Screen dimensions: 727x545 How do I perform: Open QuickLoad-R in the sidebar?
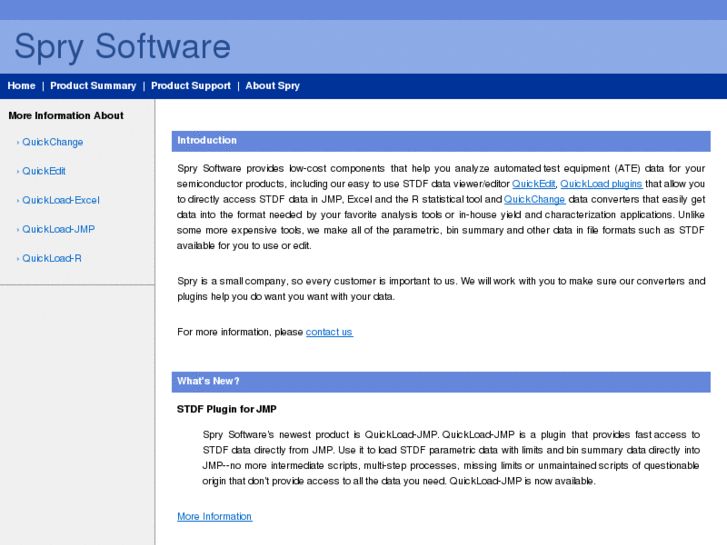click(52, 258)
